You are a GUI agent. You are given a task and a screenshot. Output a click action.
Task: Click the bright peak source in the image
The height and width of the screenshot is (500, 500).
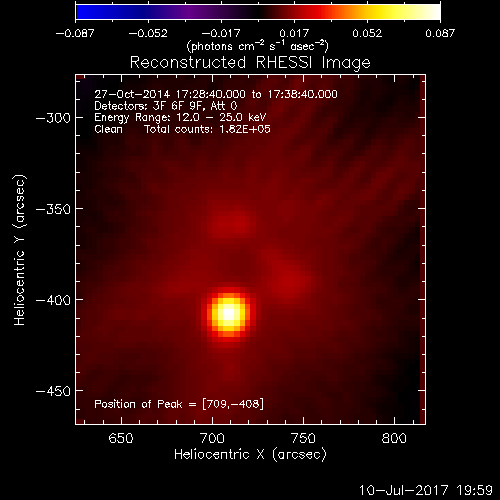228,314
